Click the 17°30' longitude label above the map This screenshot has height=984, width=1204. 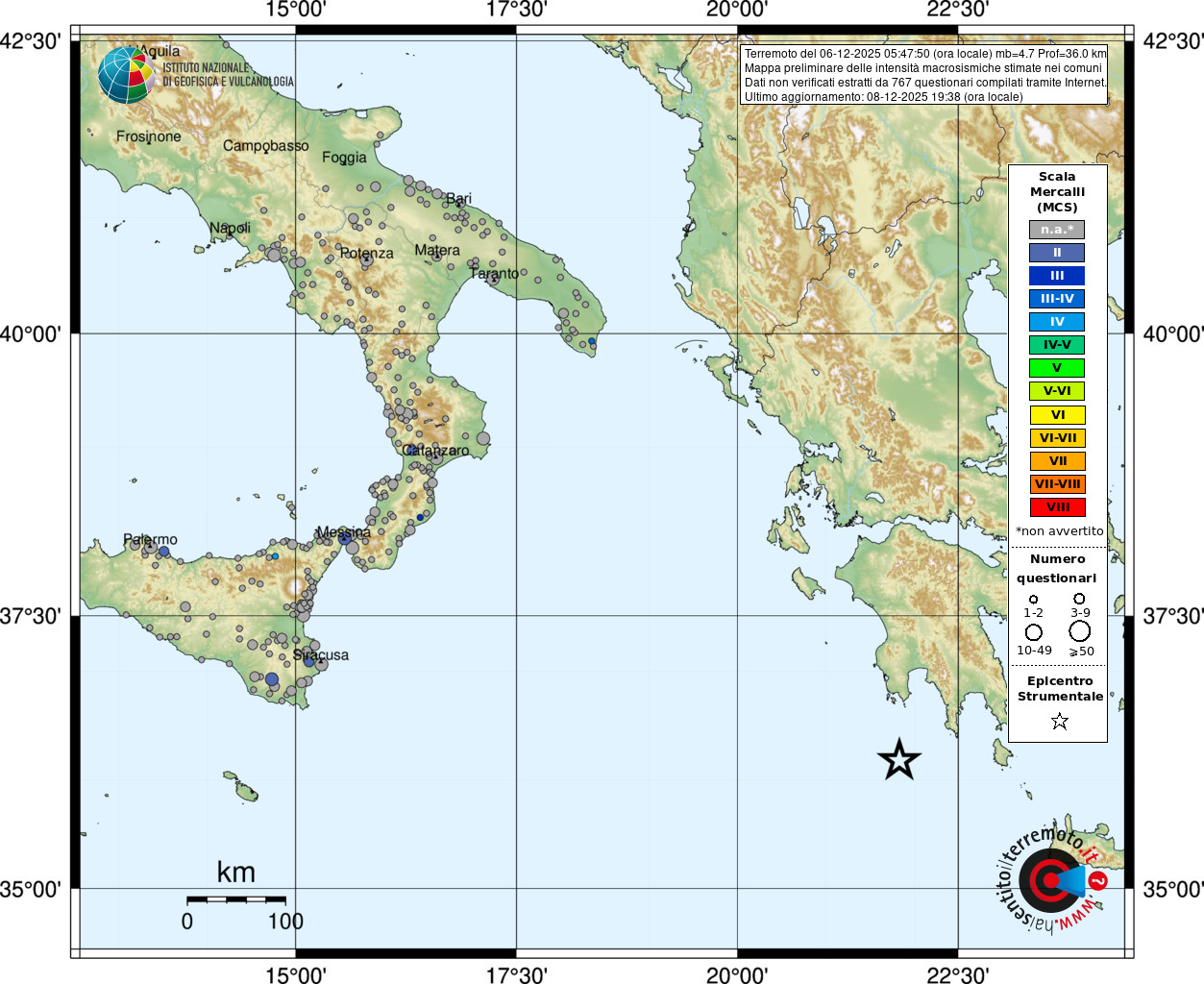point(516,10)
